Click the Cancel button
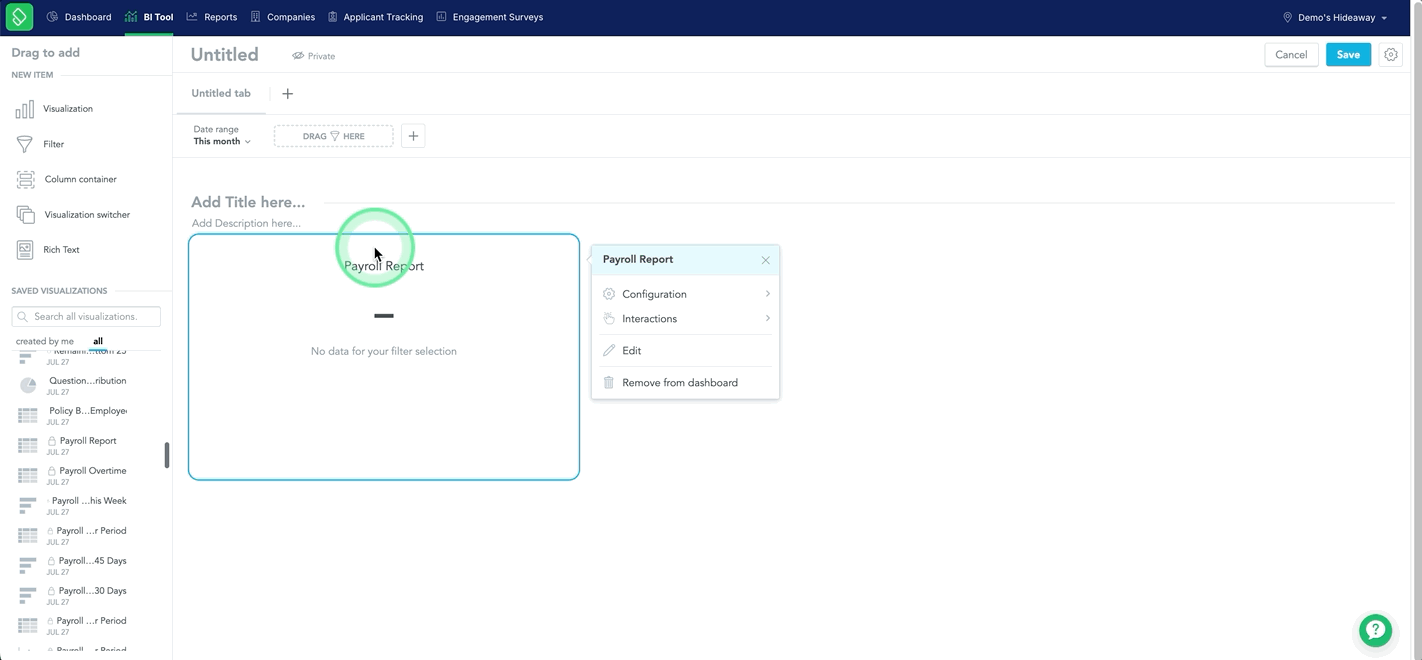Image resolution: width=1422 pixels, height=660 pixels. tap(1291, 55)
